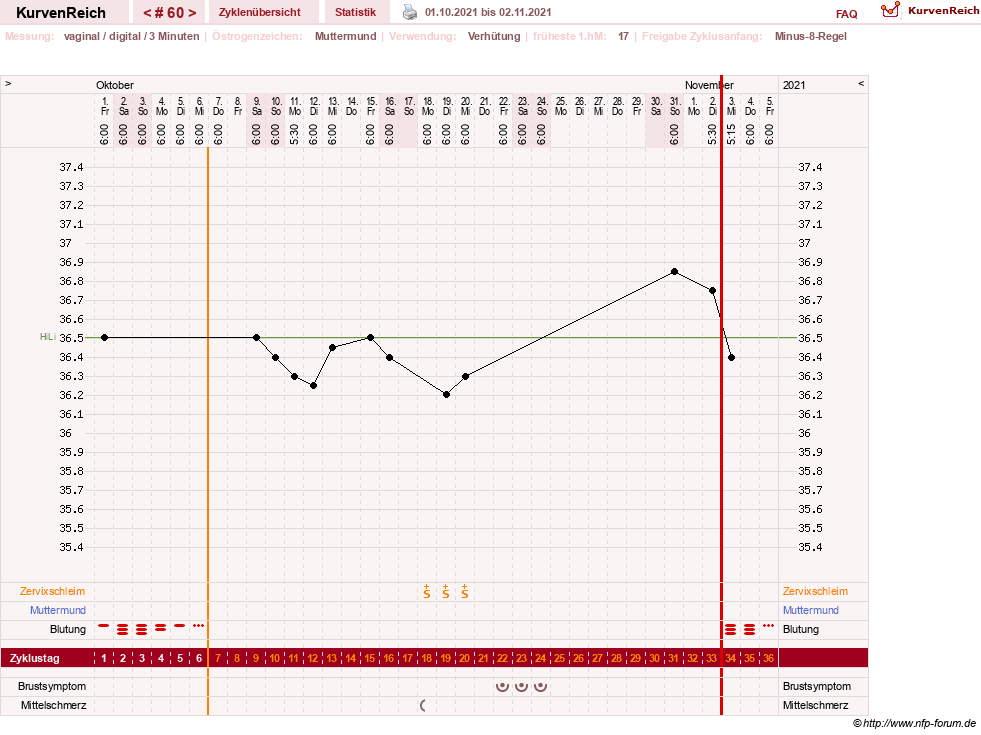Open the nfp-forum.de link at bottom right

tap(914, 724)
